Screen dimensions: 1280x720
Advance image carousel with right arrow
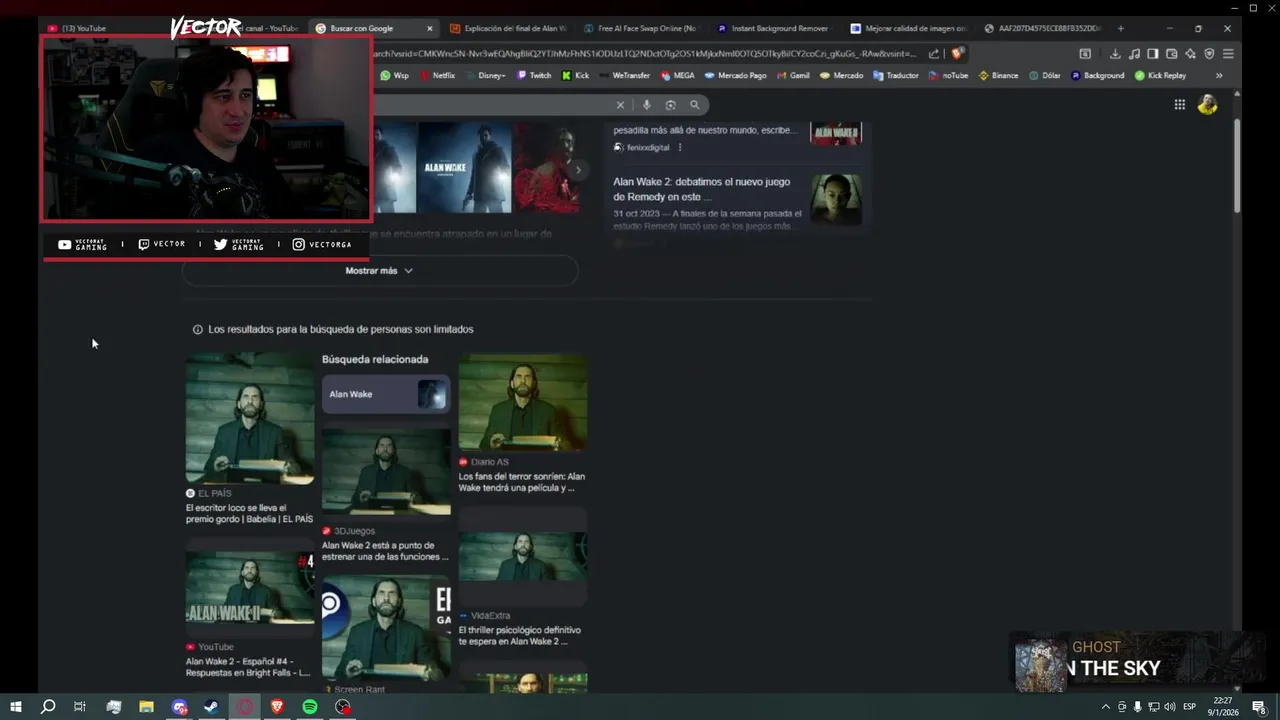577,170
